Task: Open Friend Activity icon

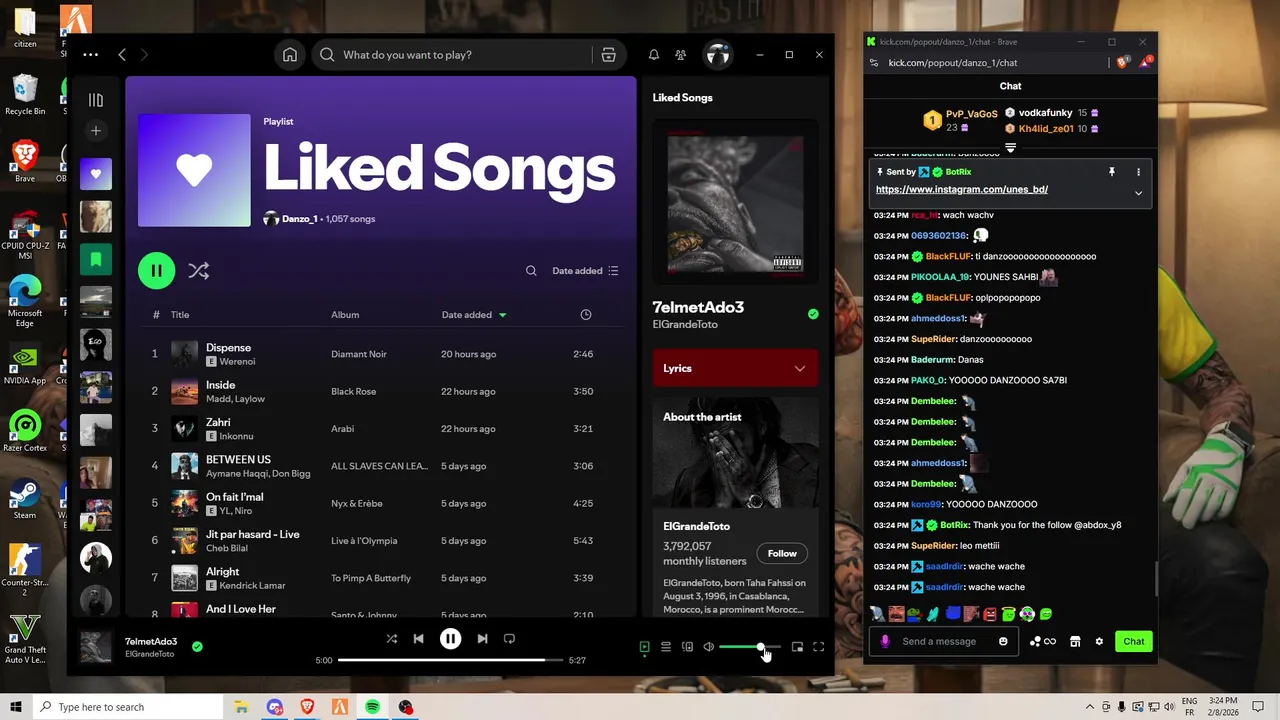Action: (681, 55)
